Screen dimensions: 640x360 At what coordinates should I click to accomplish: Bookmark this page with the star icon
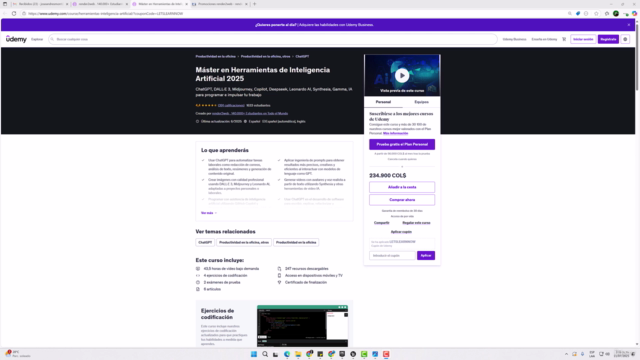(596, 13)
